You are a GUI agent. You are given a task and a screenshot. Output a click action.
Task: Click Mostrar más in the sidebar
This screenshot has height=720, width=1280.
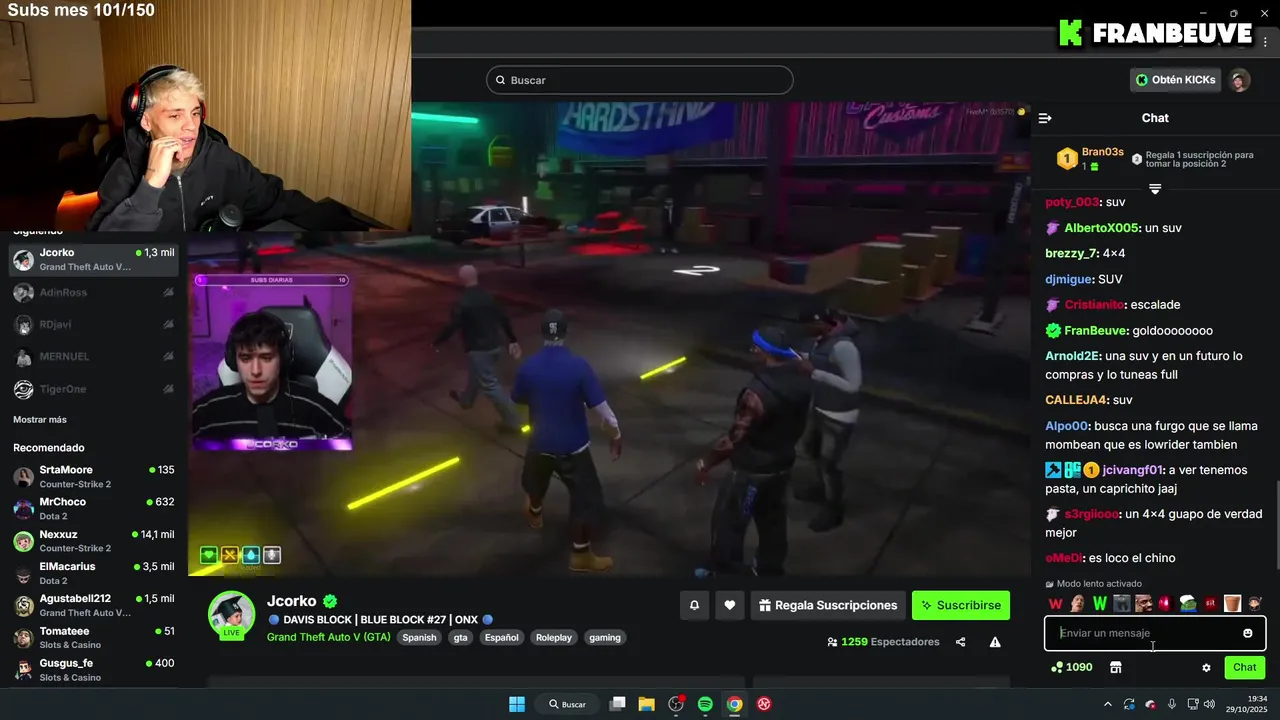coord(40,420)
